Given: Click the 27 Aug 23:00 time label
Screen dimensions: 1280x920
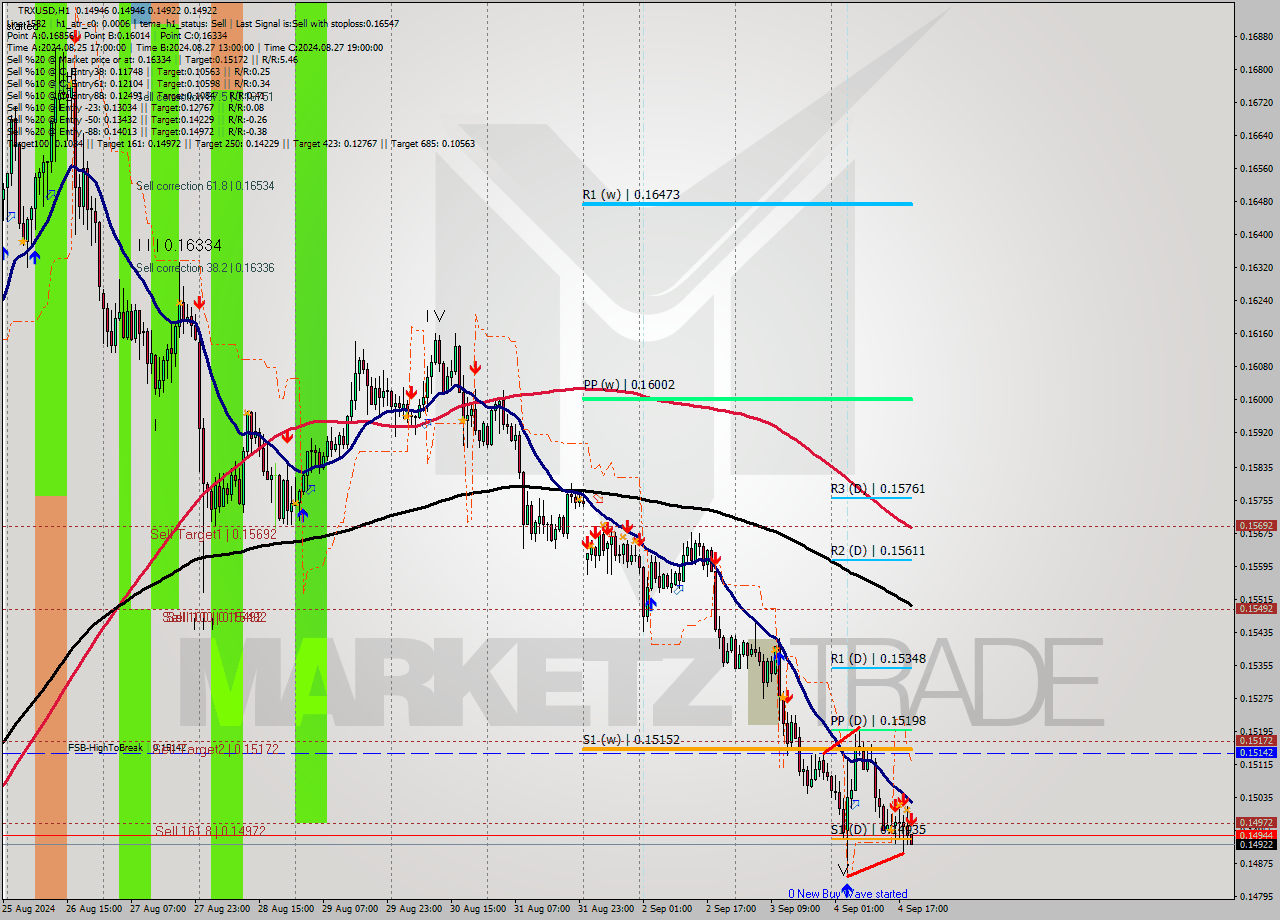Looking at the screenshot, I should tap(222, 909).
